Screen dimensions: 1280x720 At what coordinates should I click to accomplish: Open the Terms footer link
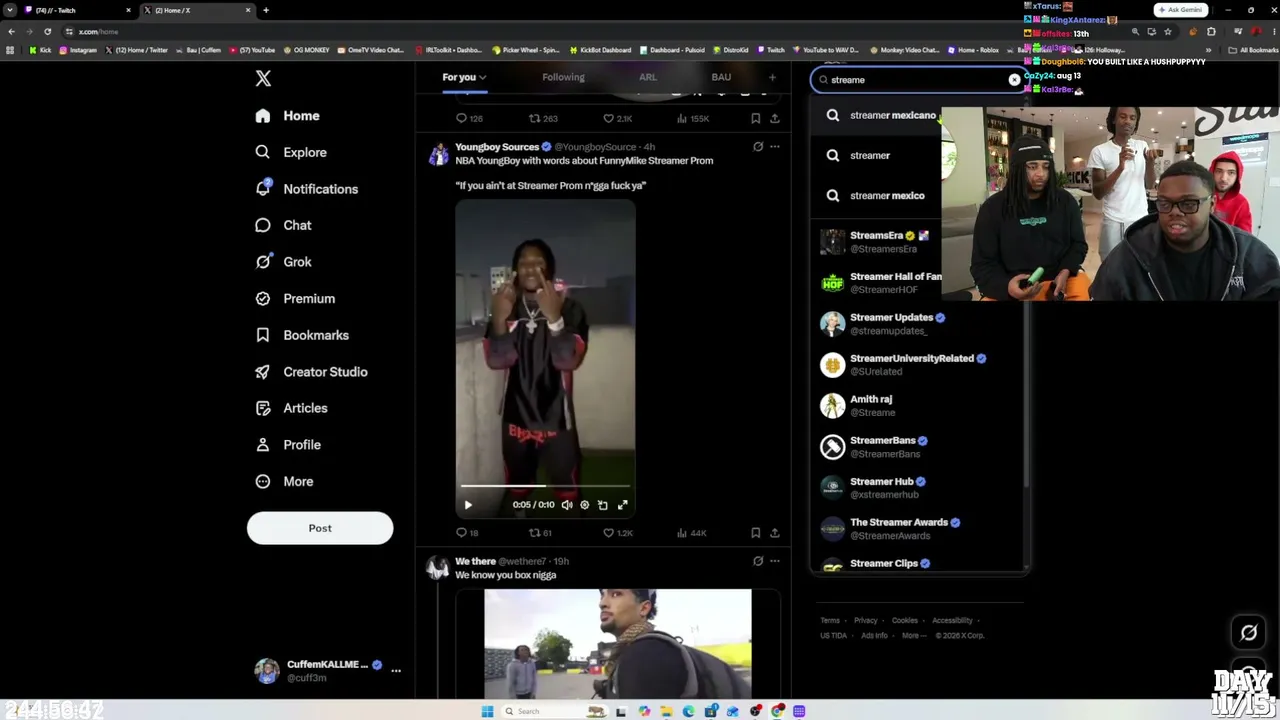tap(830, 621)
